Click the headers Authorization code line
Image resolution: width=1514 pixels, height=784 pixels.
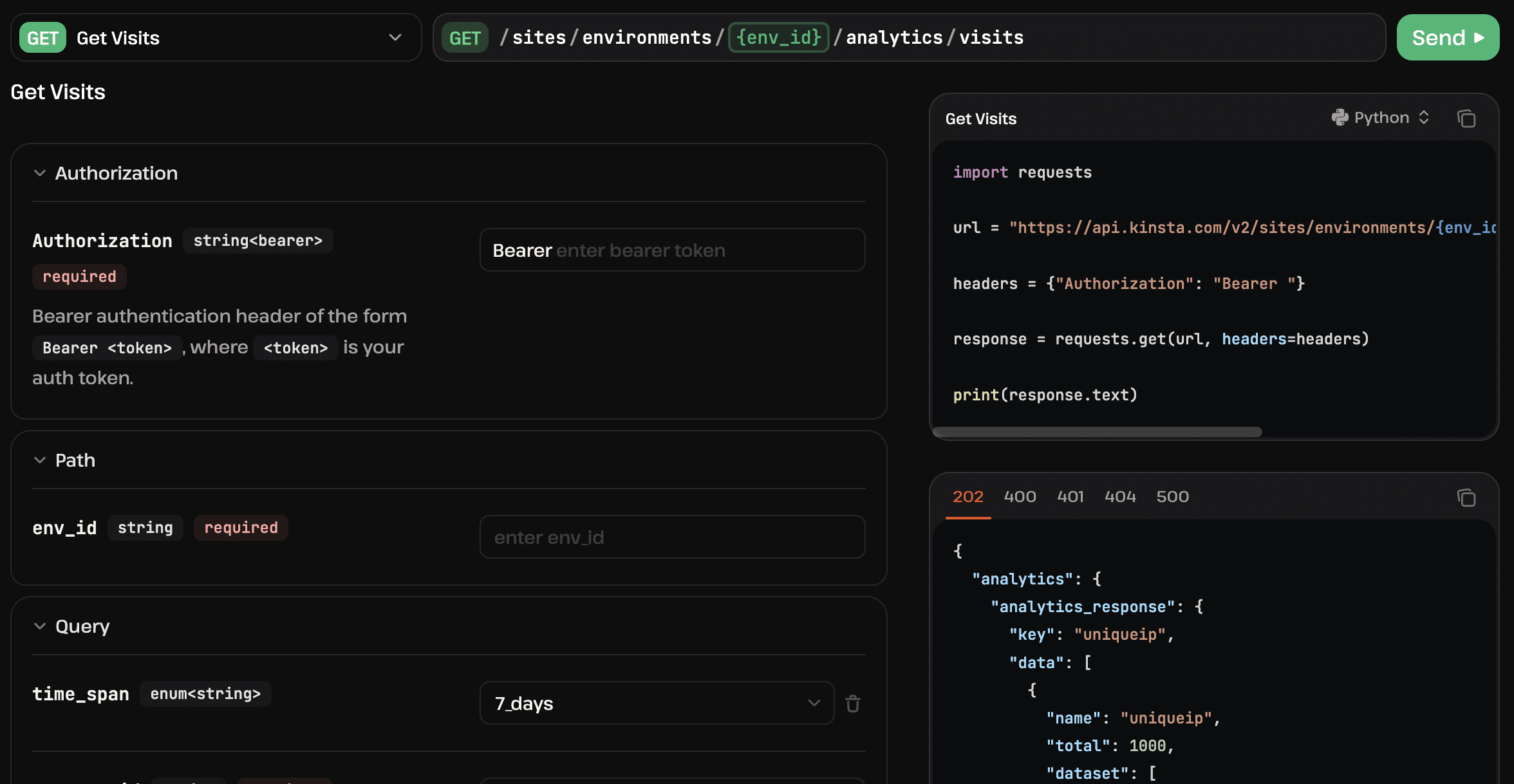pyautogui.click(x=1129, y=284)
